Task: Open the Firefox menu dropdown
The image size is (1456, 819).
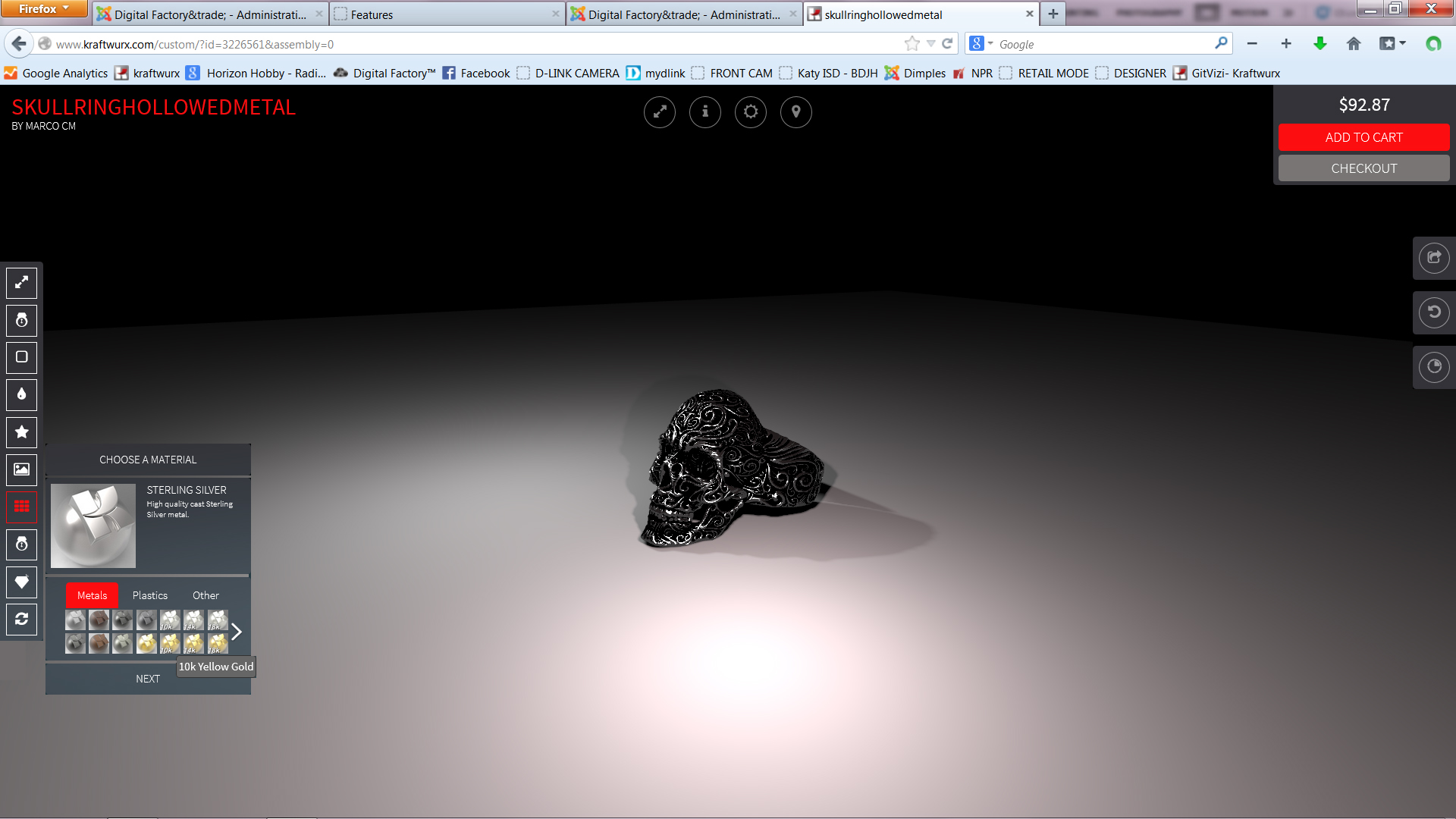Action: pos(43,9)
